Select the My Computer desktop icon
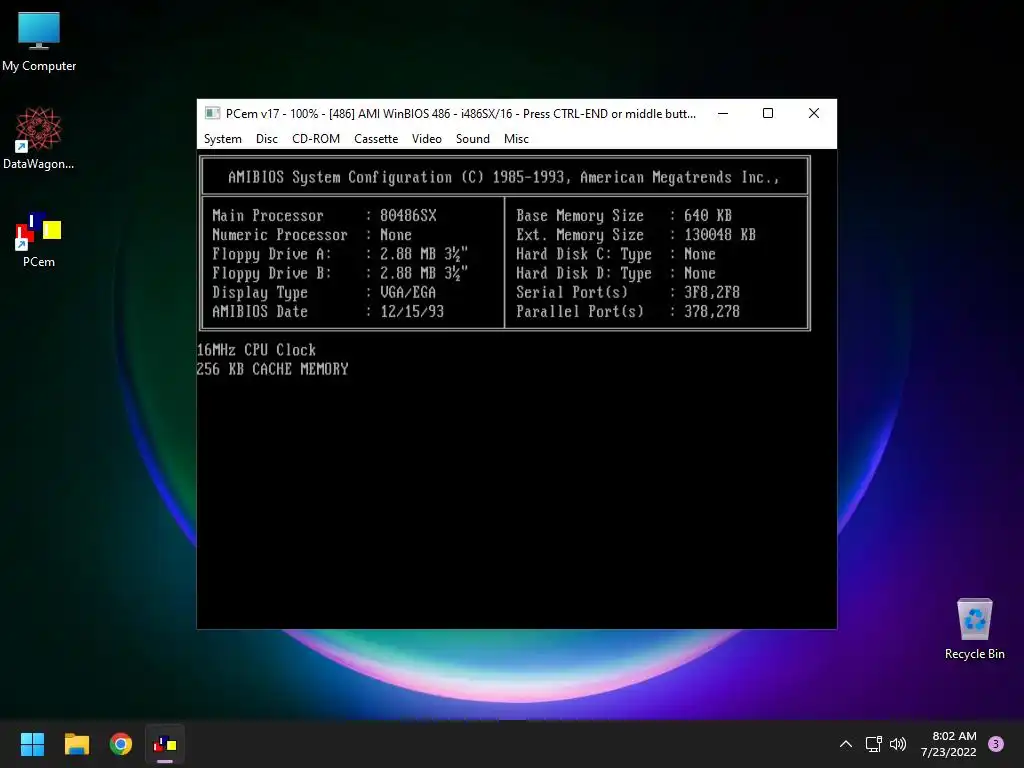The width and height of the screenshot is (1024, 768). [x=39, y=41]
